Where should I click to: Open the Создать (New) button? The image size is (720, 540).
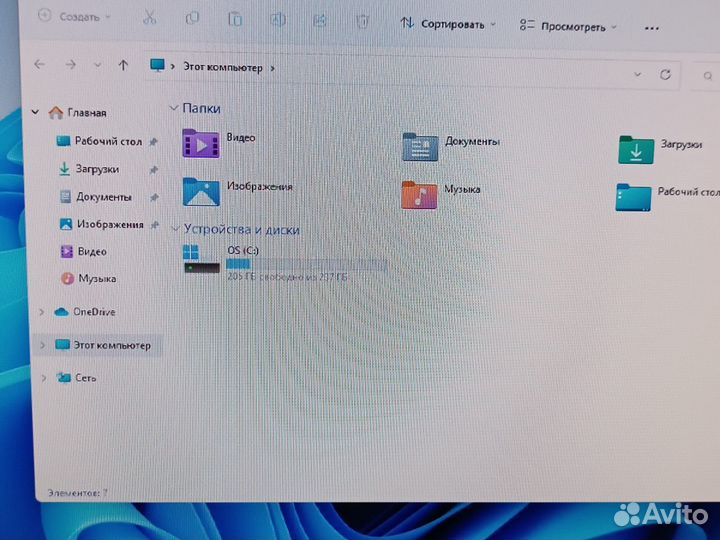pos(74,17)
